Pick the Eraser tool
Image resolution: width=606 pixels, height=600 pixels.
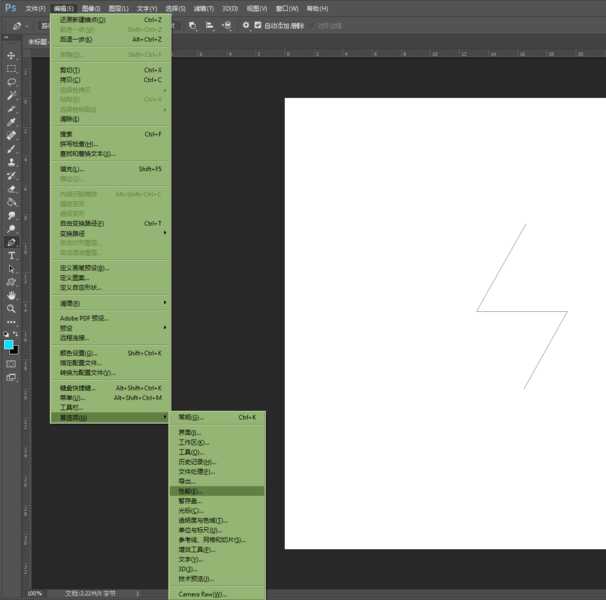[12, 188]
